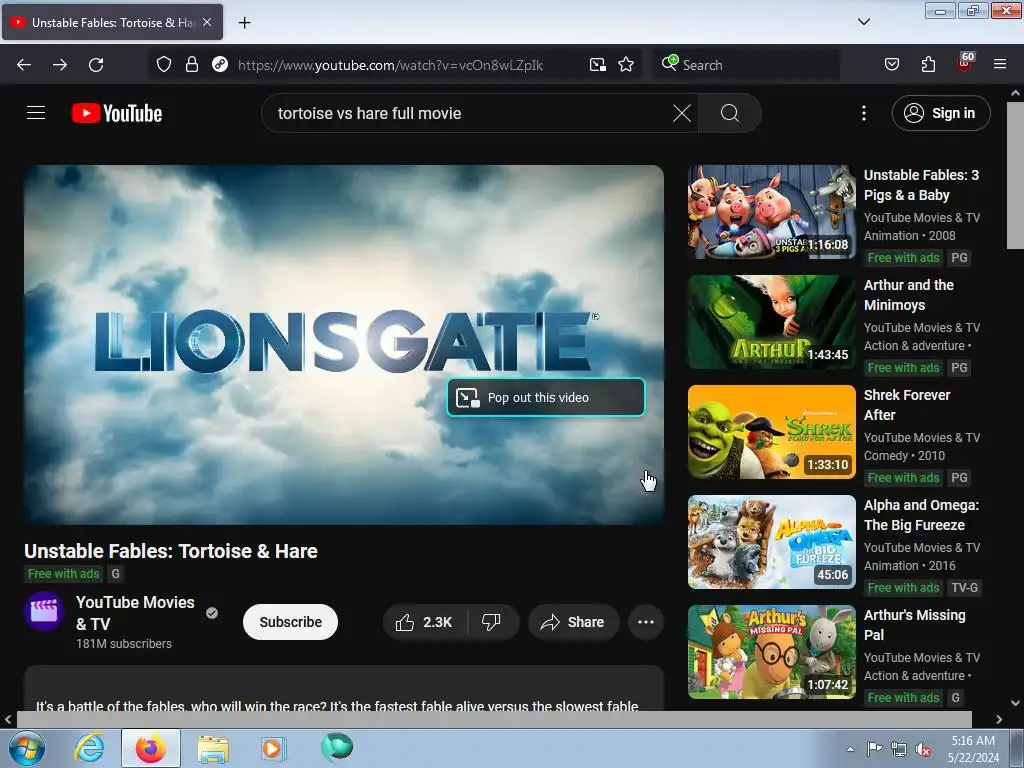This screenshot has width=1024, height=768.
Task: Open the YouTube Movies & TV channel avatar
Action: 44,611
